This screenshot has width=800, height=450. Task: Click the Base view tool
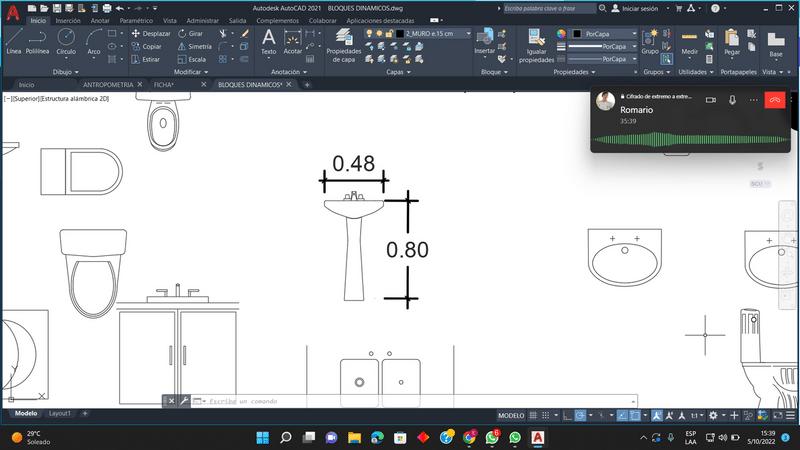point(776,45)
